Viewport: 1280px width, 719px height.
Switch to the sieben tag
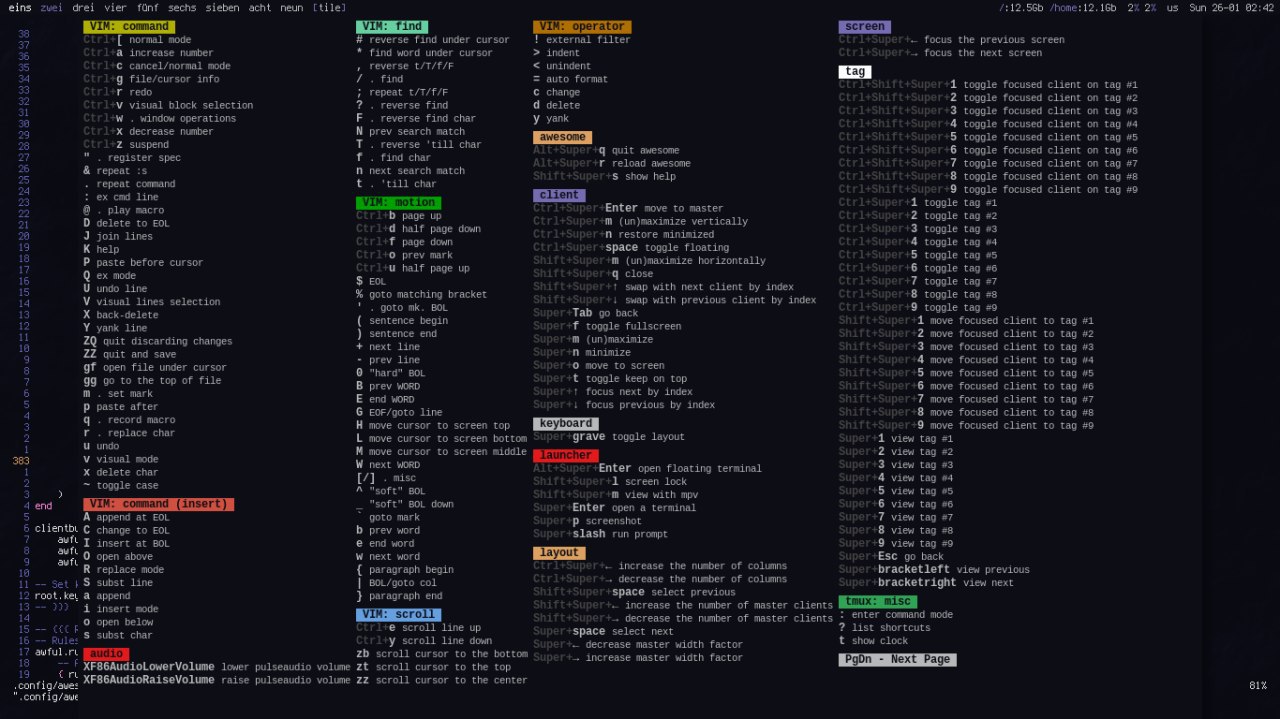click(x=223, y=8)
